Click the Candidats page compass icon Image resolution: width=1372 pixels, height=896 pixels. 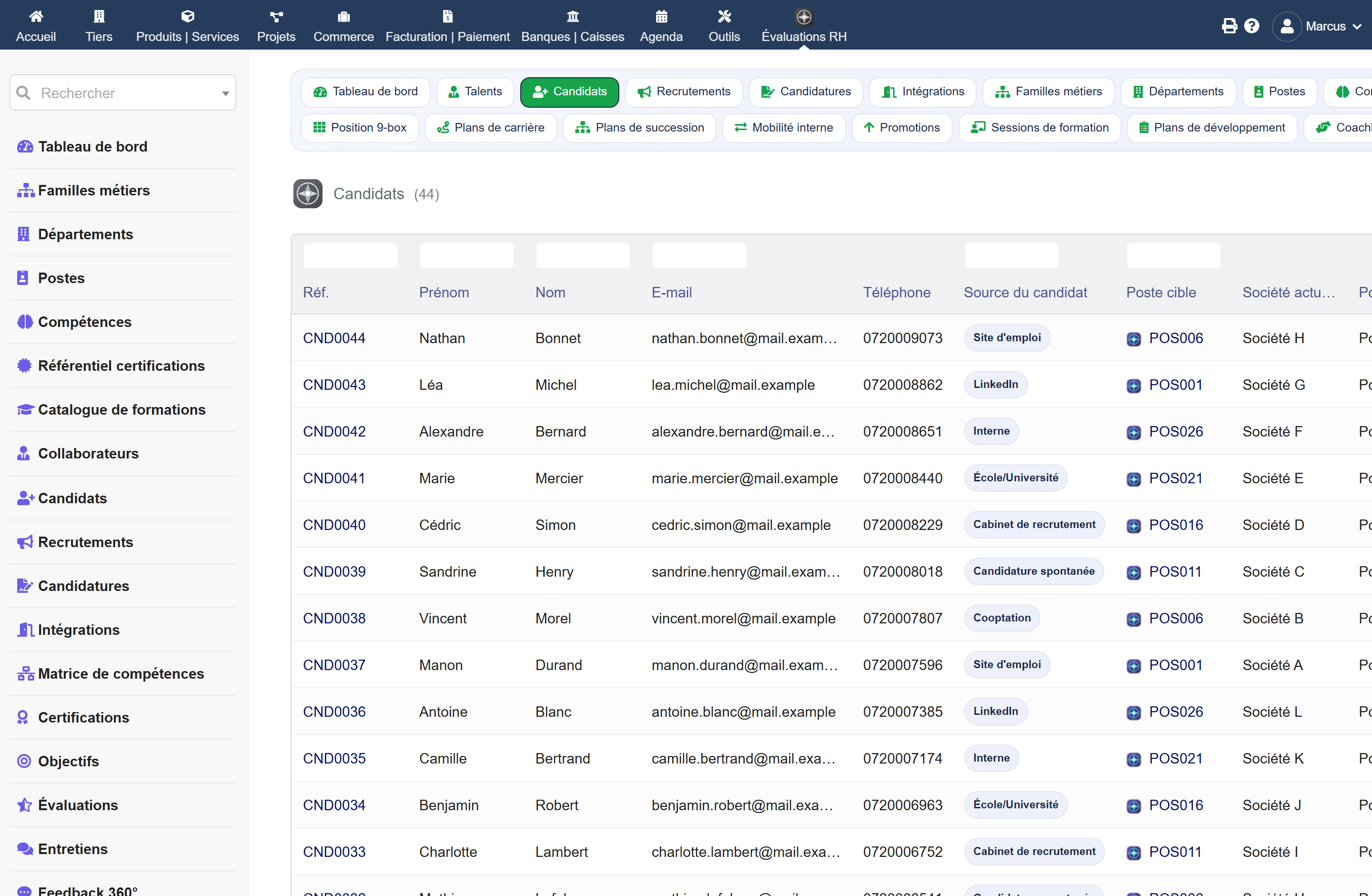pos(308,193)
